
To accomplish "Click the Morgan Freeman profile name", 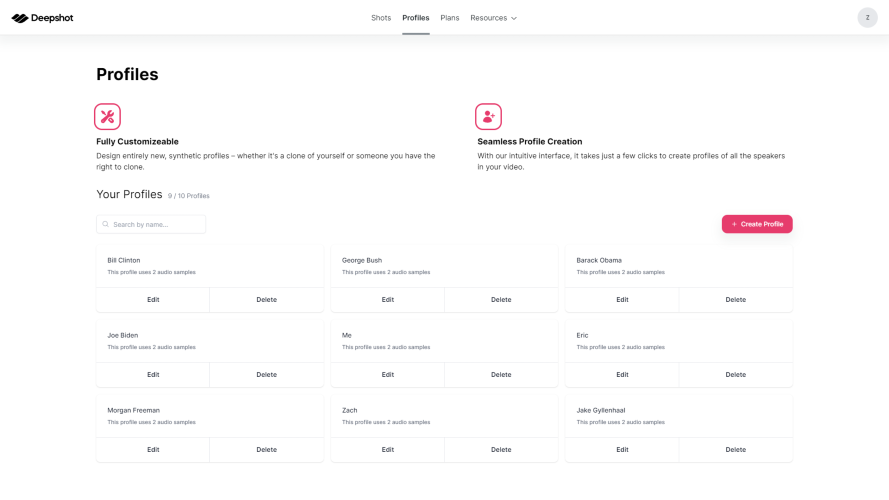I will click(133, 410).
